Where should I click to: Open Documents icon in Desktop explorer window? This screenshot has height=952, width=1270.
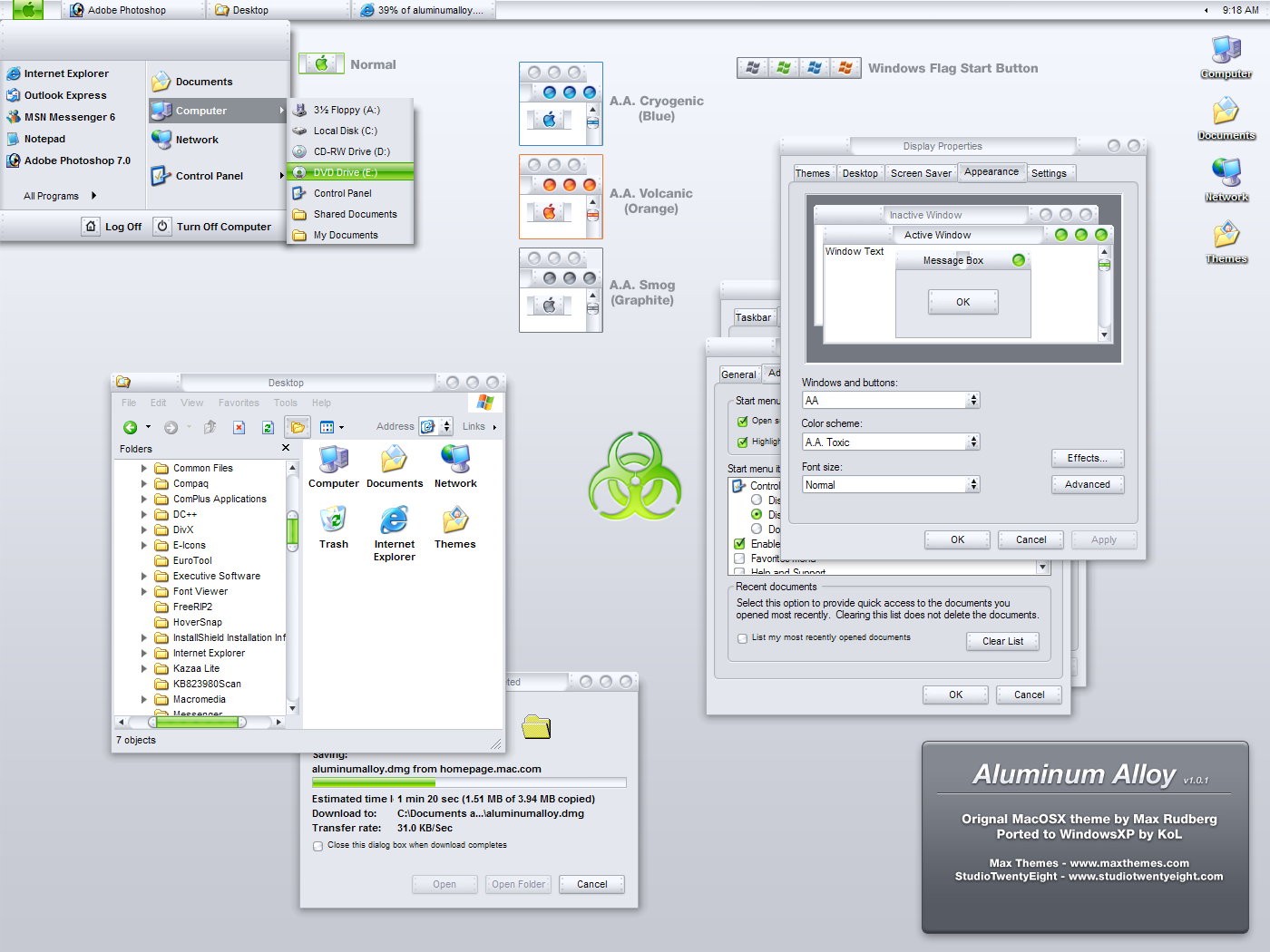coord(395,467)
